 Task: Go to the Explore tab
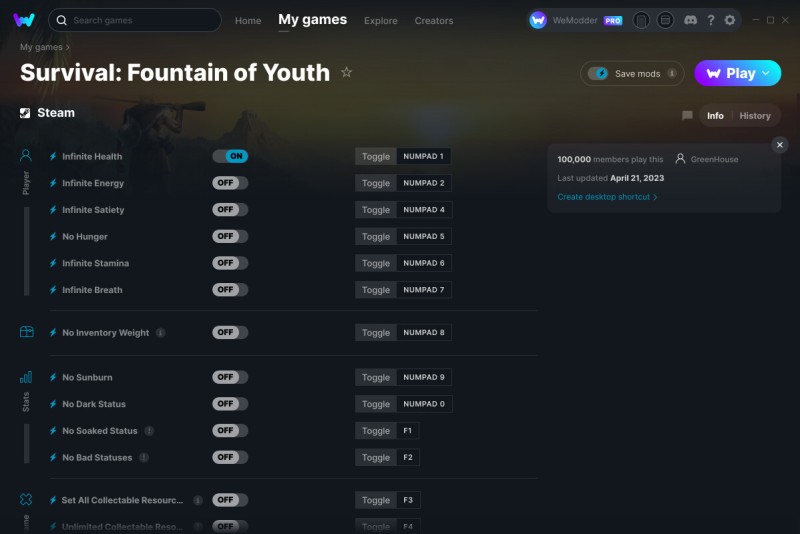point(380,20)
